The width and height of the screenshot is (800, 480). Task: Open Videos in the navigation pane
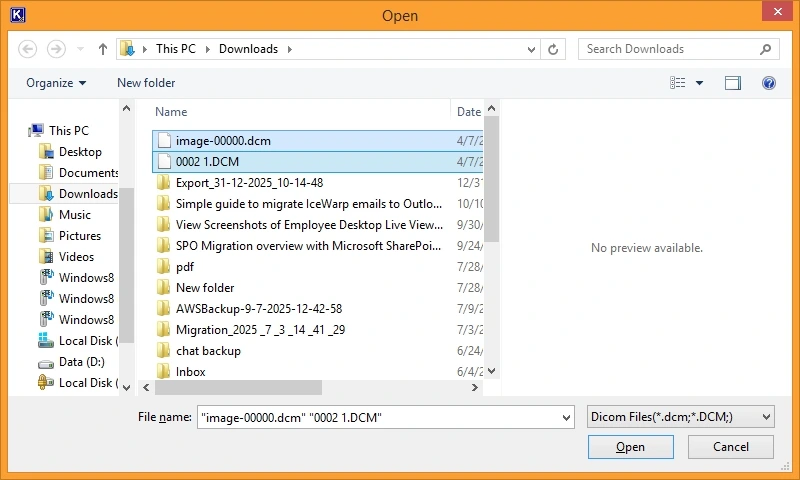76,256
